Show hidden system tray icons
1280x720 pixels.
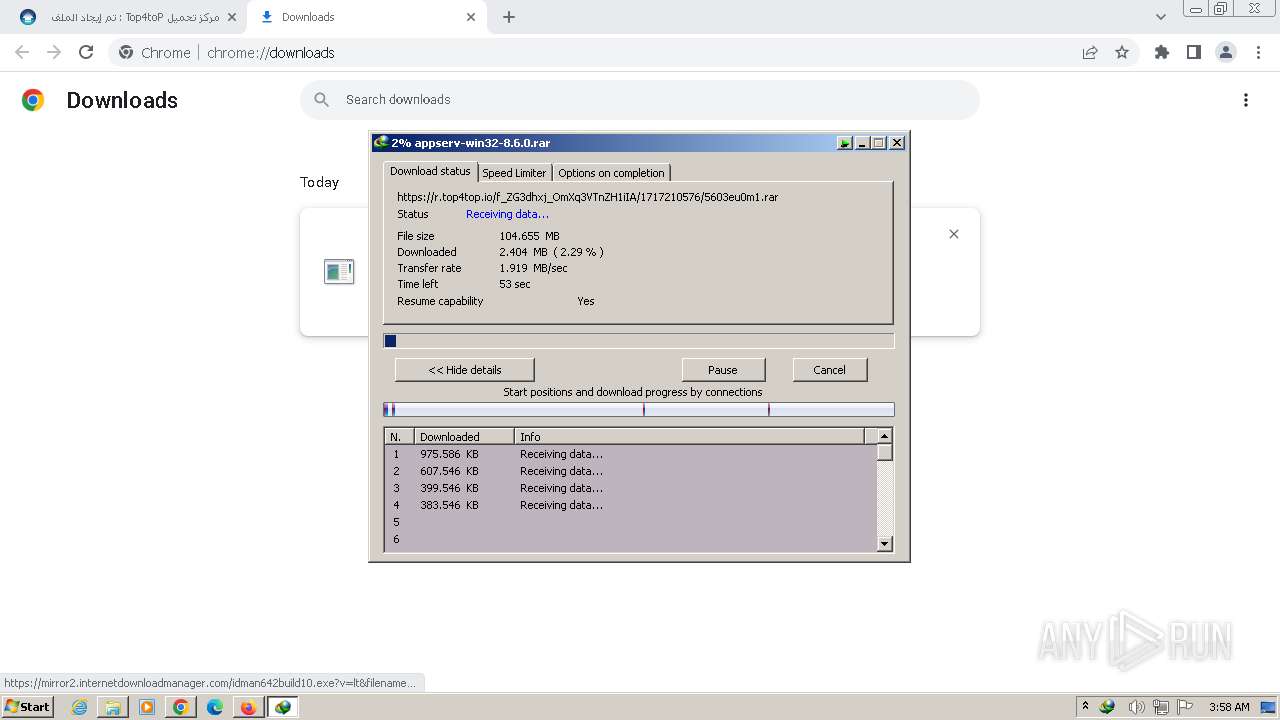[x=1086, y=707]
